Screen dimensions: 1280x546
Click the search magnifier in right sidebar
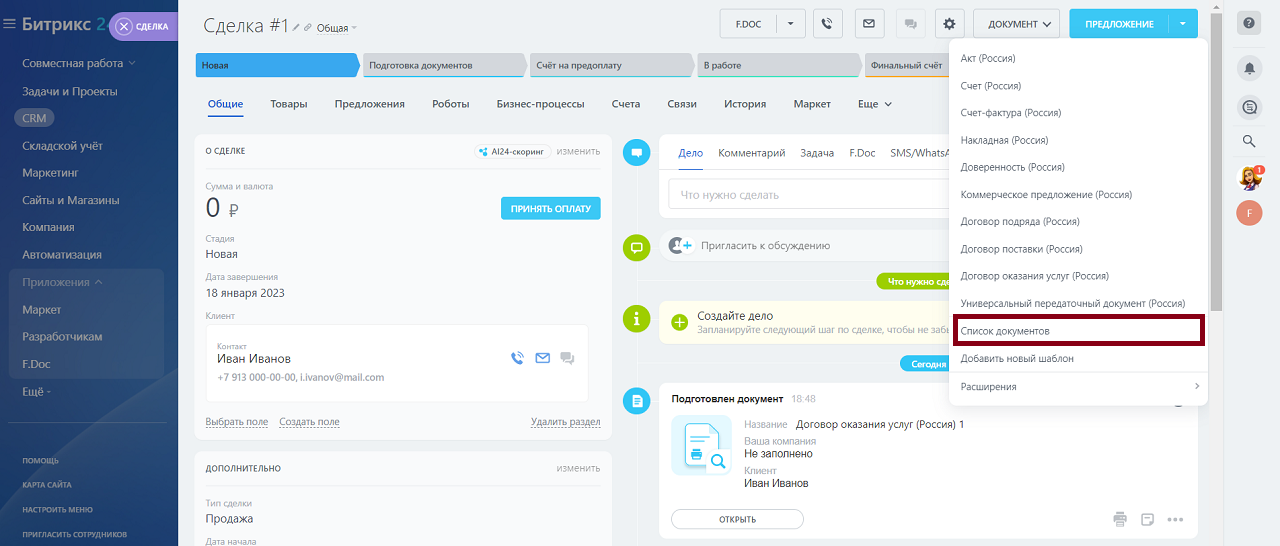click(x=1249, y=141)
